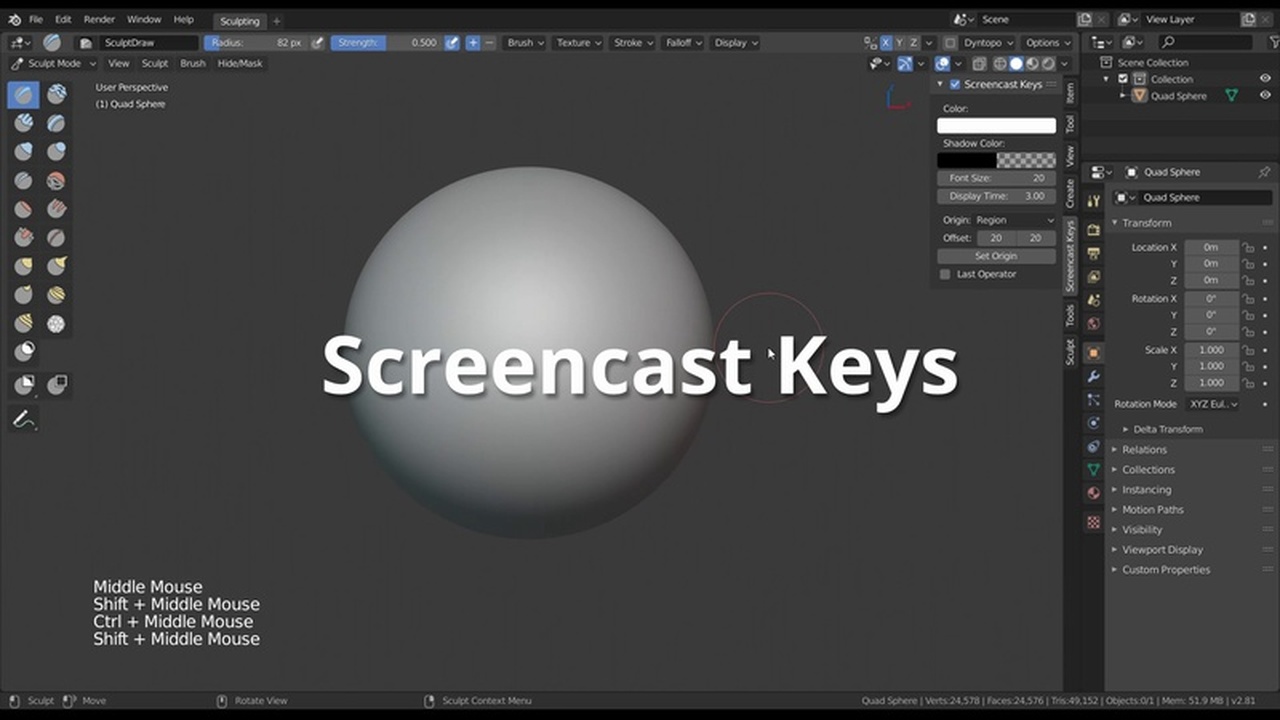Select the Fill brush tool
The width and height of the screenshot is (1280, 720).
click(56, 209)
